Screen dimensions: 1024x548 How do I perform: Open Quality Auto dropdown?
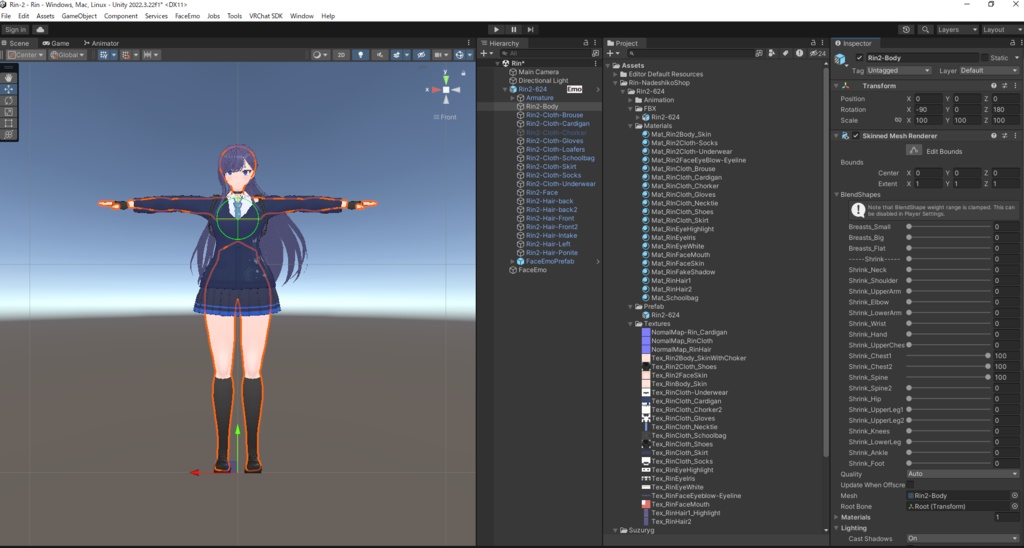(963, 474)
